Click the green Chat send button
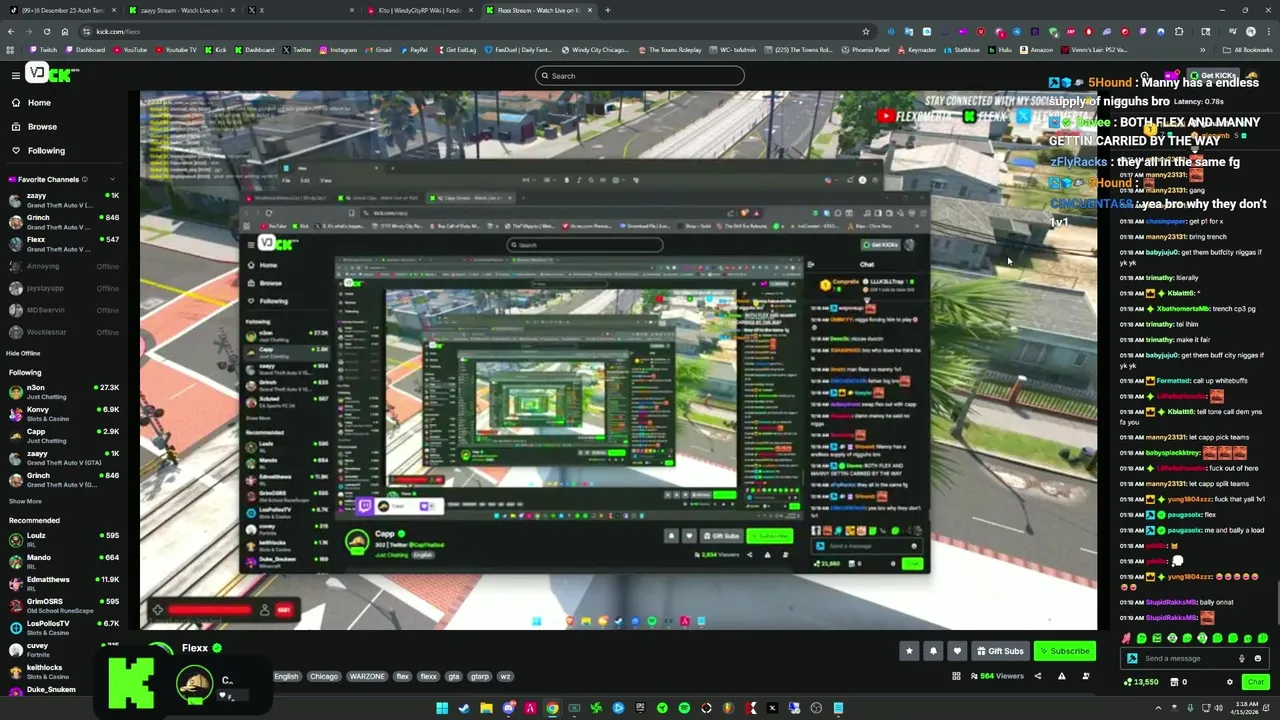 coord(1255,682)
